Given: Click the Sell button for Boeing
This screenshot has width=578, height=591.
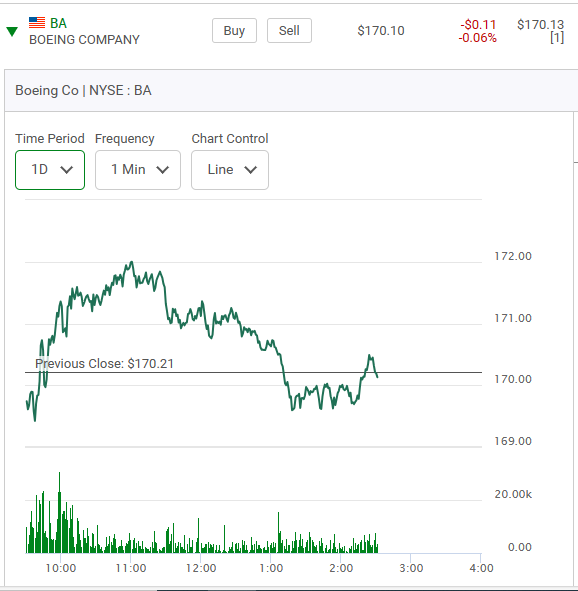Looking at the screenshot, I should (289, 31).
